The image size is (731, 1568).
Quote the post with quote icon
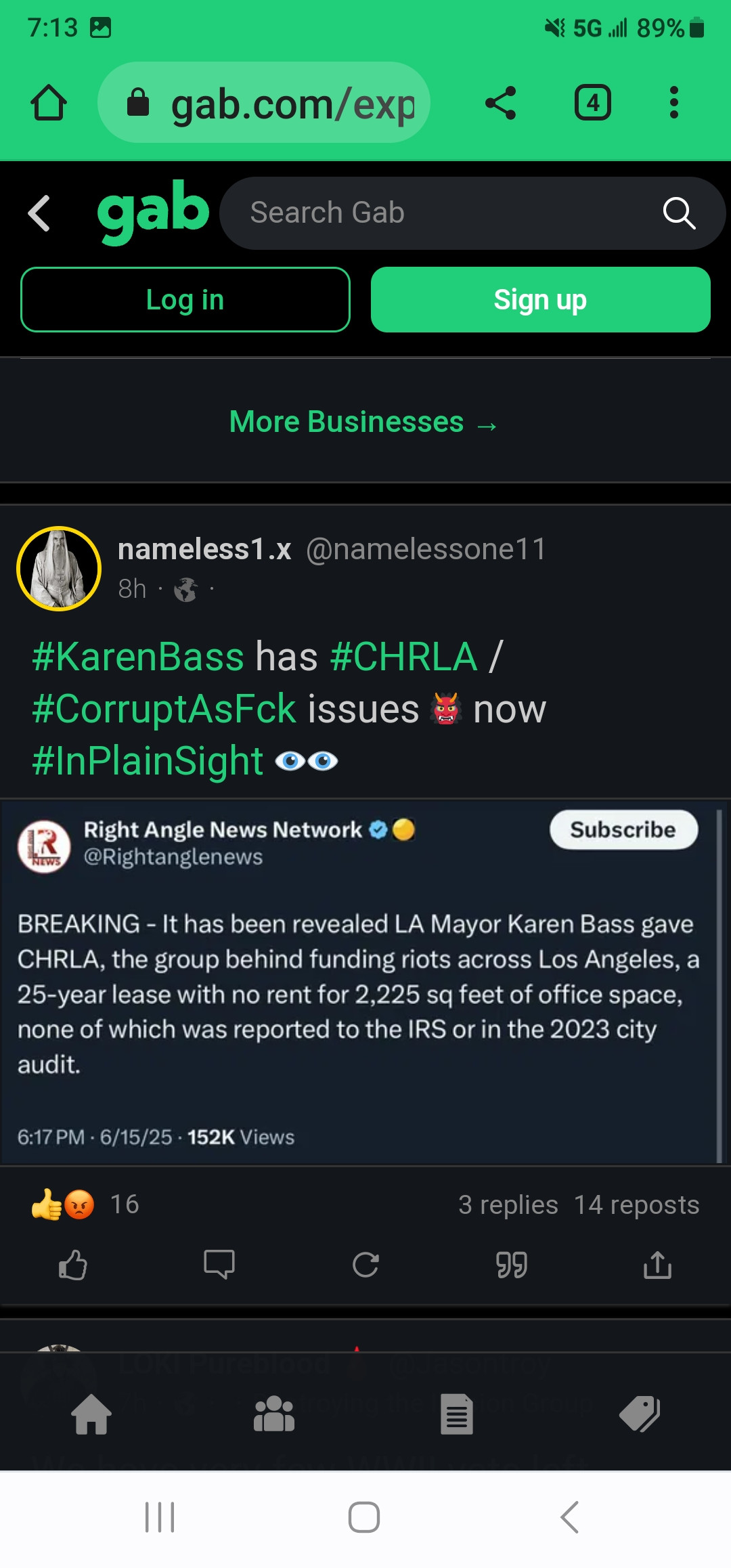coord(512,1265)
